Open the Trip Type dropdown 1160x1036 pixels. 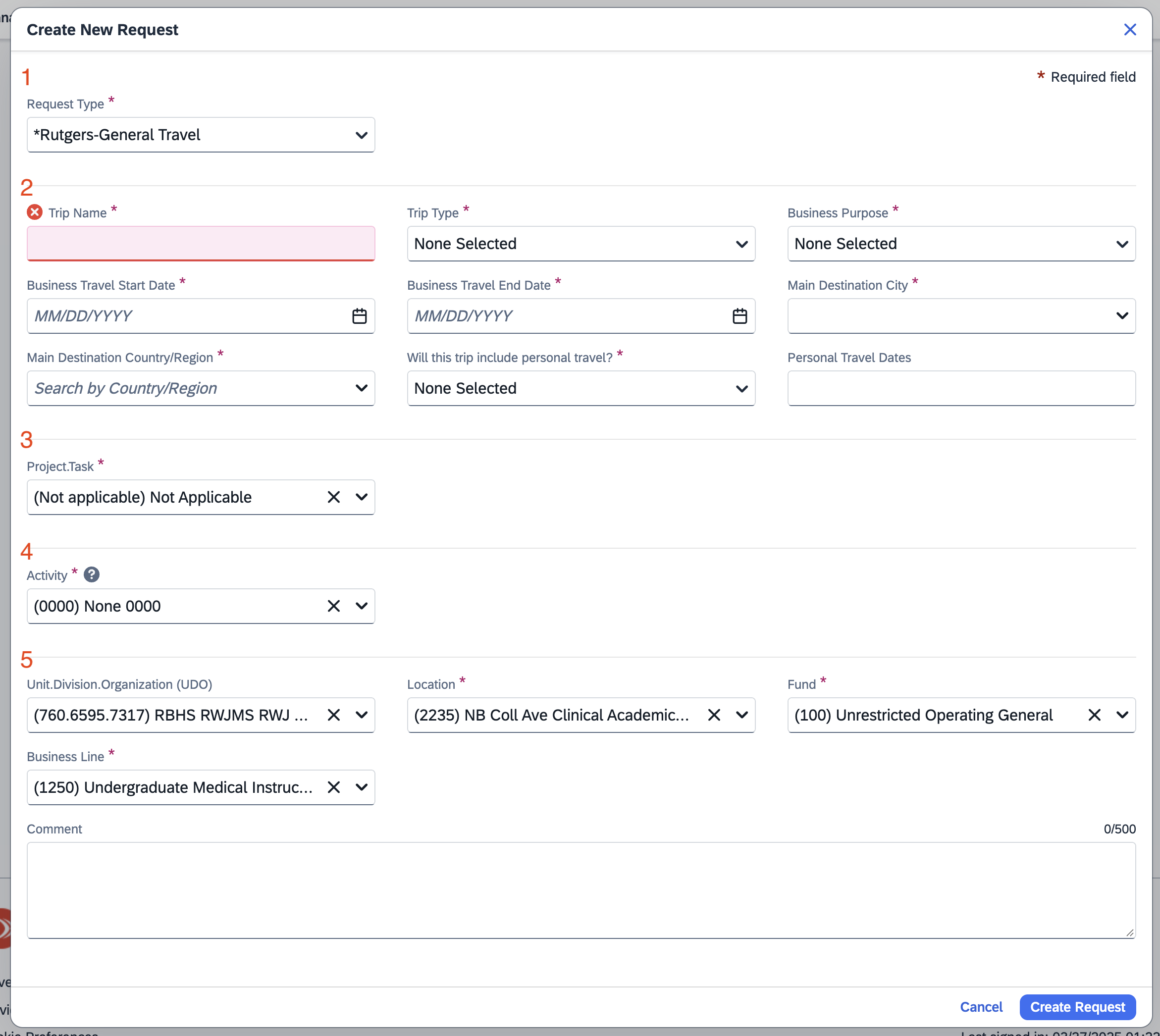click(580, 244)
